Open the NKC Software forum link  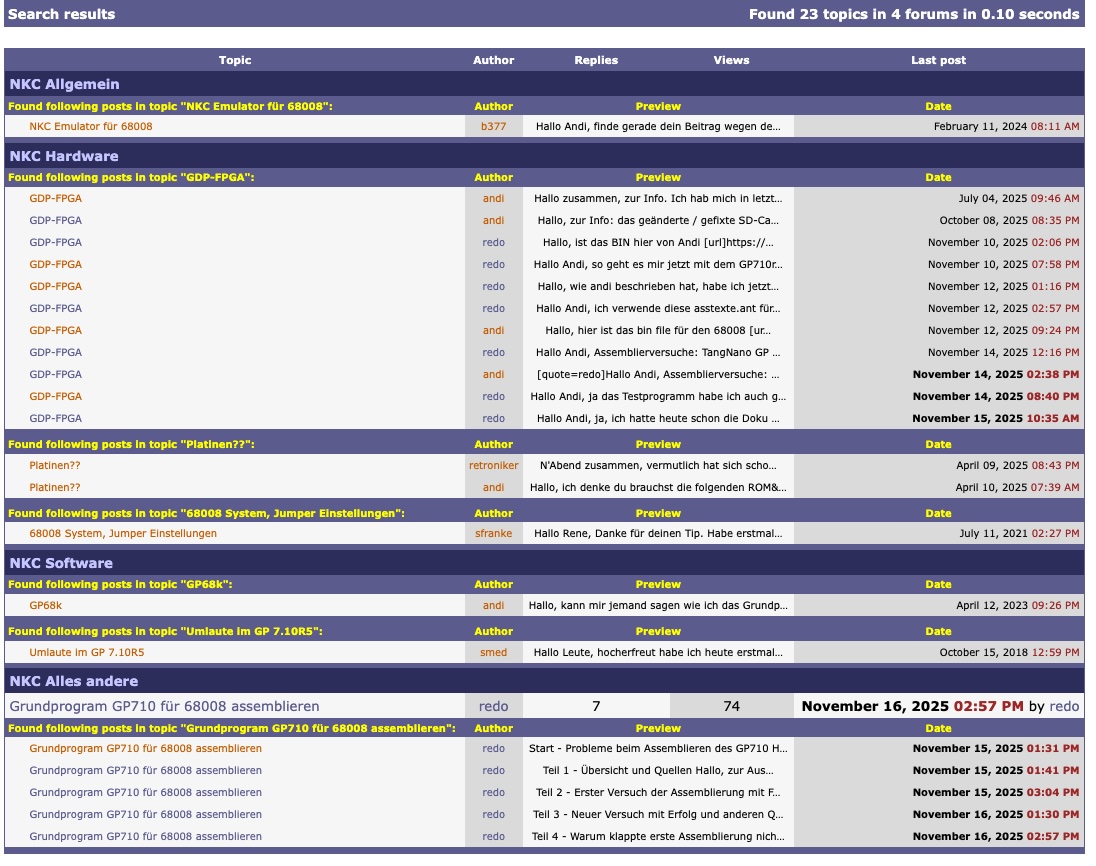pyautogui.click(x=61, y=563)
